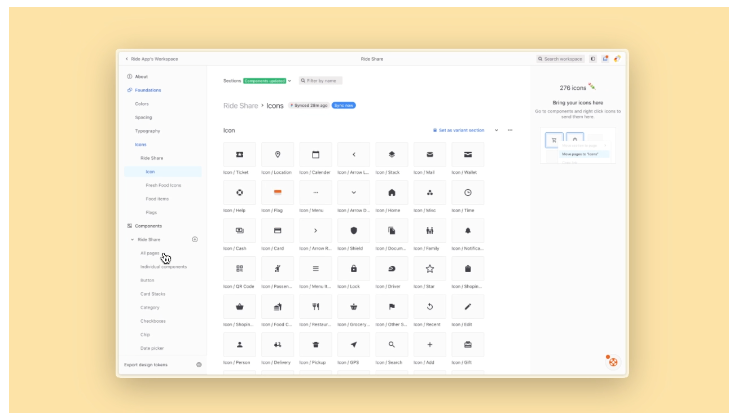
Task: Open the notifications icon with red dot
Action: [605, 59]
